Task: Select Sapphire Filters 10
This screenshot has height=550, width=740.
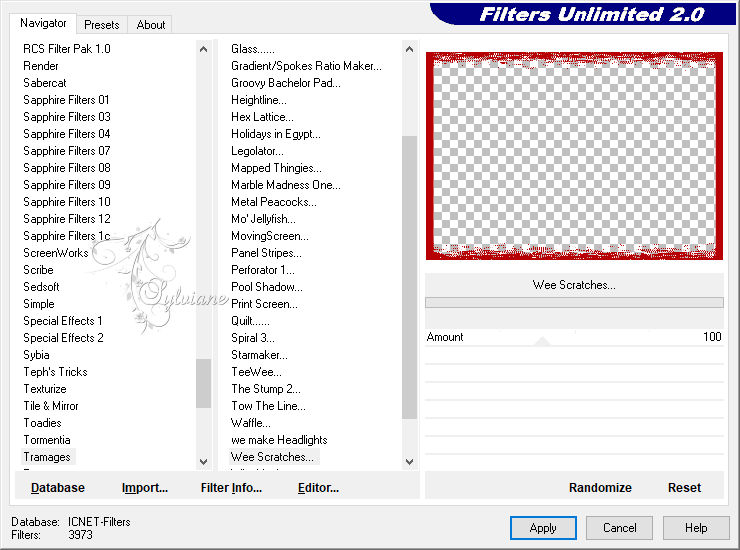Action: click(x=67, y=202)
